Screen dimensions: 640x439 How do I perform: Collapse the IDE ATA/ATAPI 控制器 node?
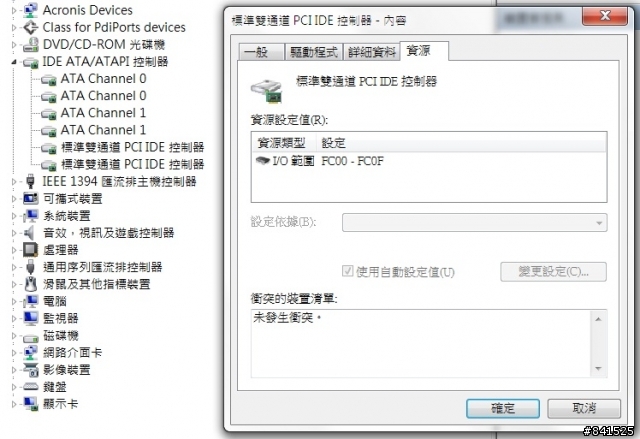tap(13, 62)
